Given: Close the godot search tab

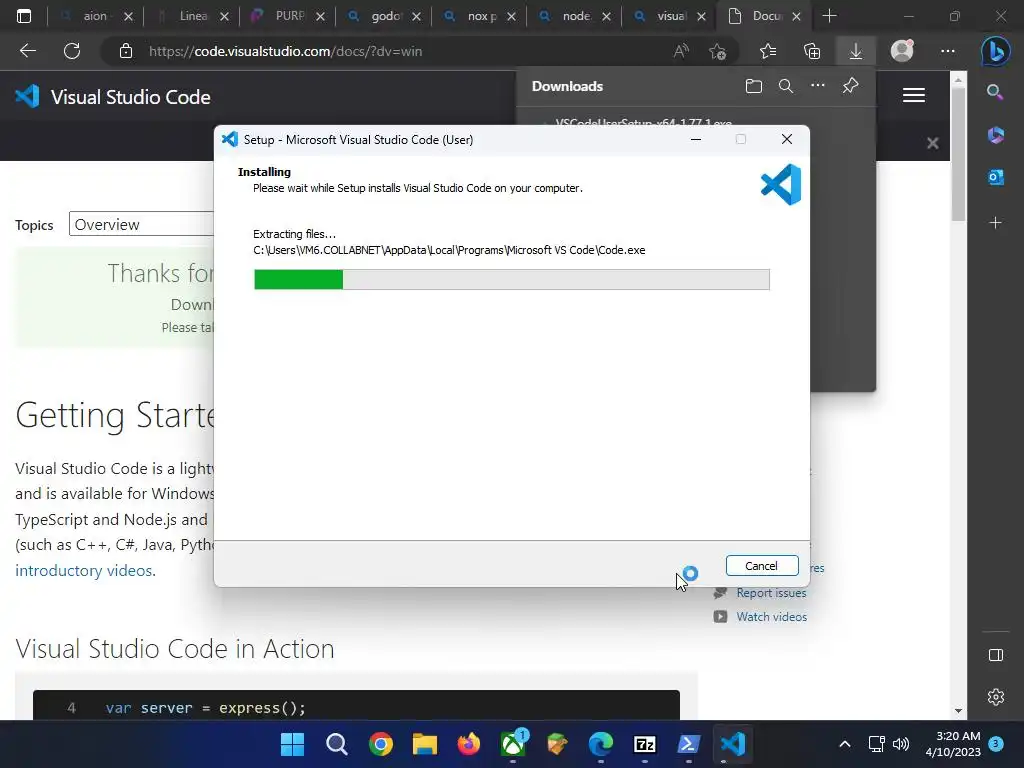Looking at the screenshot, I should (x=416, y=16).
